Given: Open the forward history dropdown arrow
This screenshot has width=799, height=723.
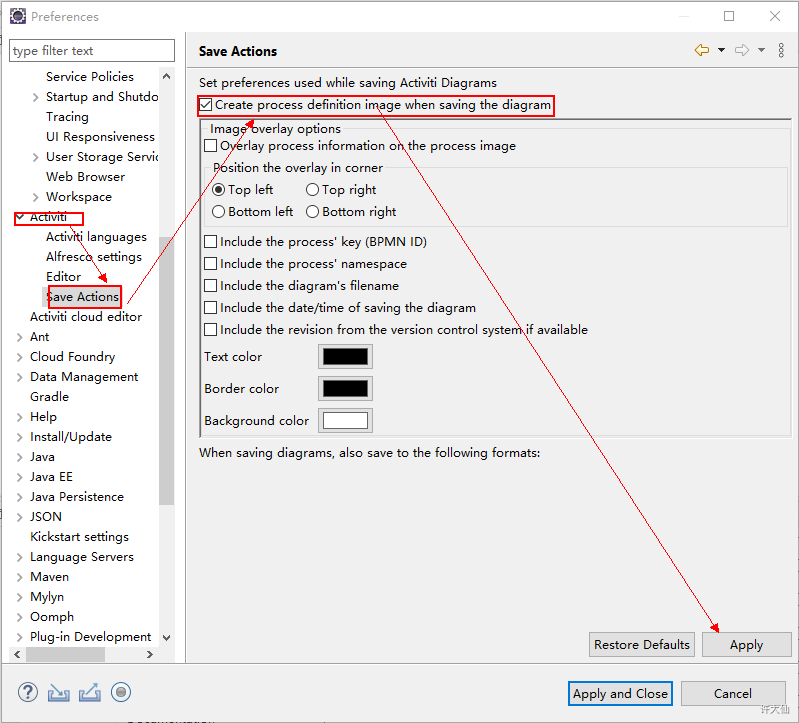Looking at the screenshot, I should click(761, 50).
